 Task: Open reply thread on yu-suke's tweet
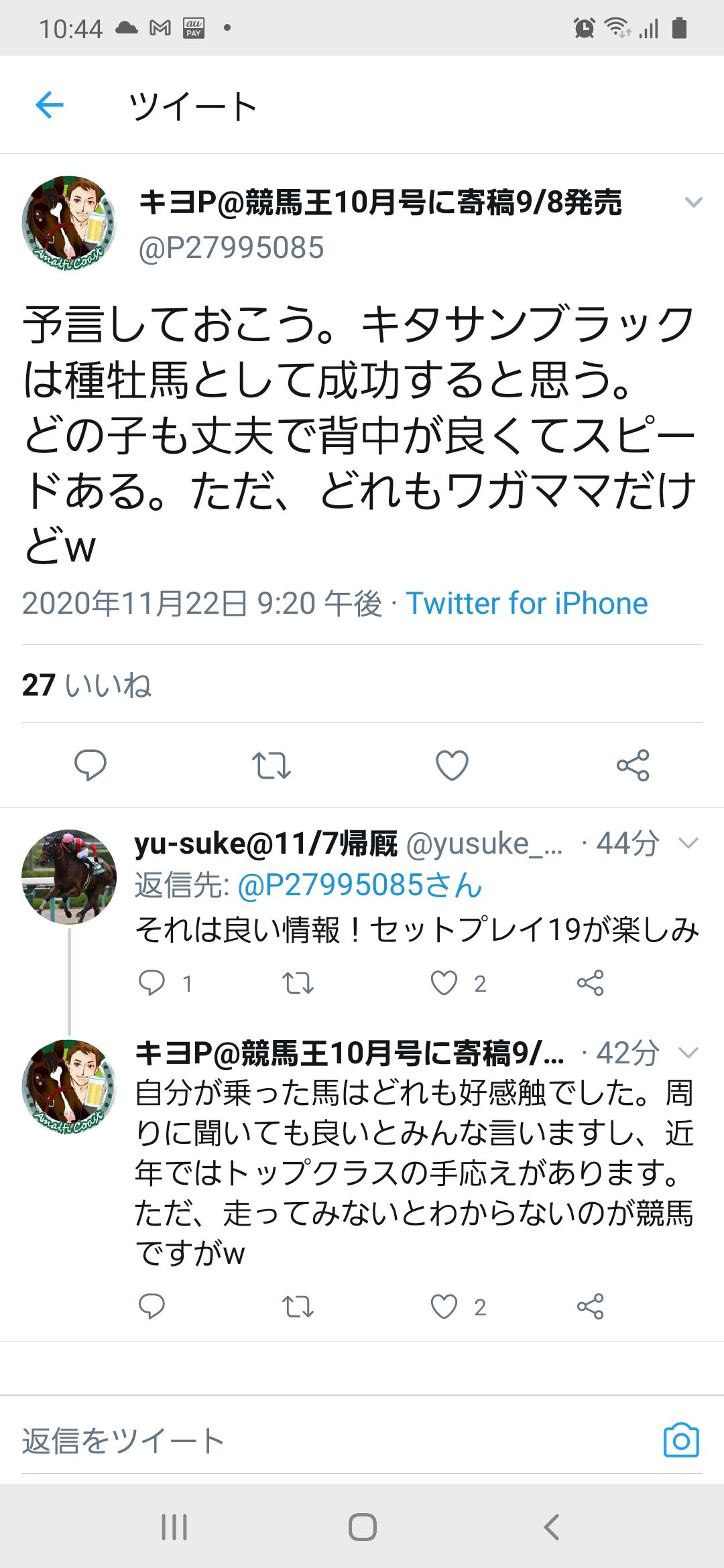click(x=152, y=983)
